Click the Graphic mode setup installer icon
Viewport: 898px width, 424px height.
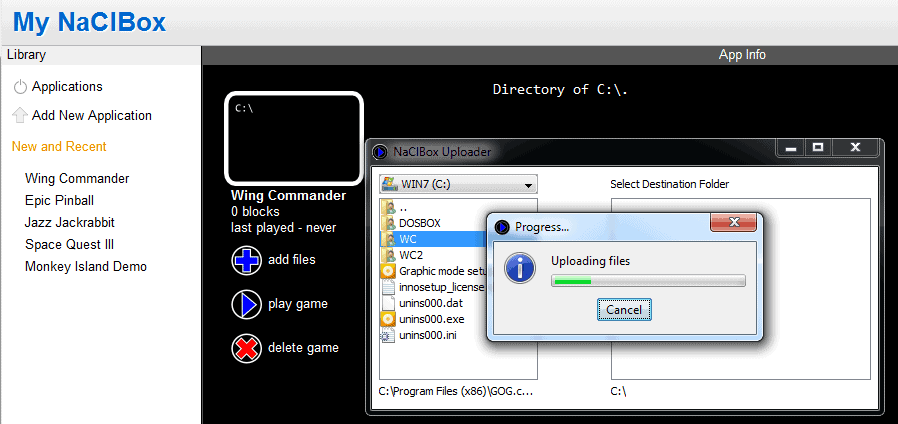coord(388,271)
